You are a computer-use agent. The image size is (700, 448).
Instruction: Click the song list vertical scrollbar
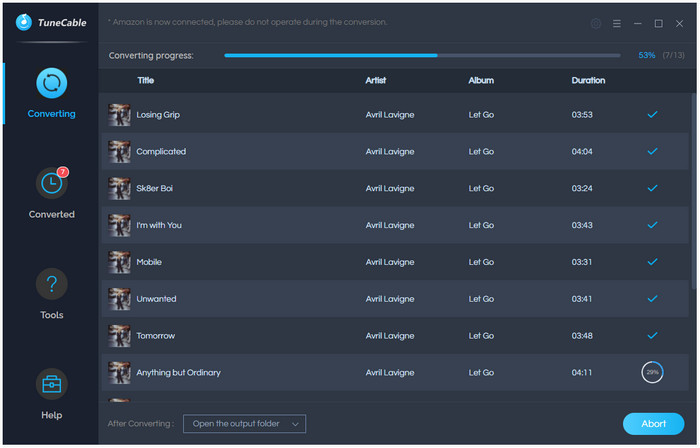[693, 191]
